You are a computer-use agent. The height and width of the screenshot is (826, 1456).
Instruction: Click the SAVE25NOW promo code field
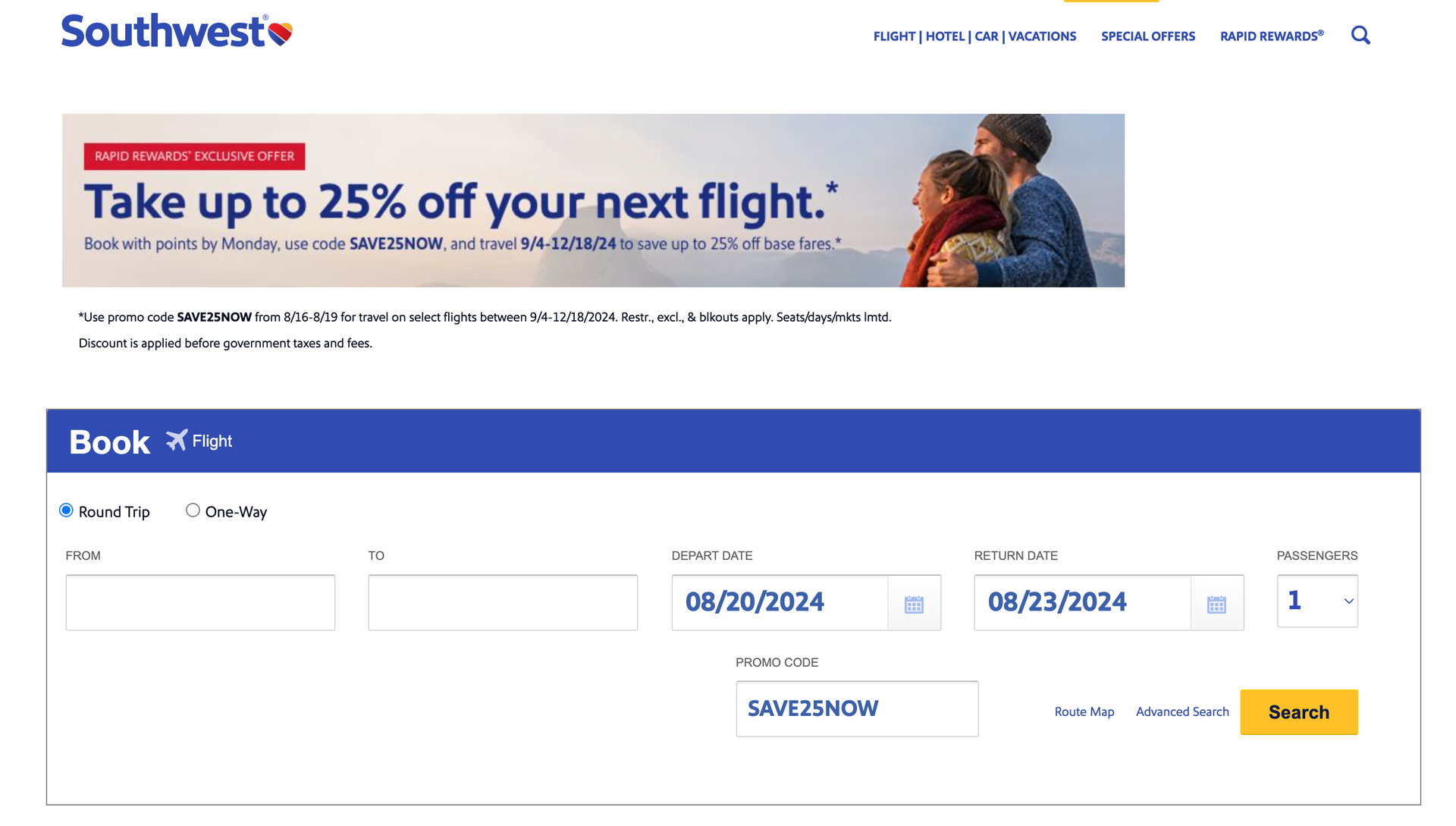857,708
